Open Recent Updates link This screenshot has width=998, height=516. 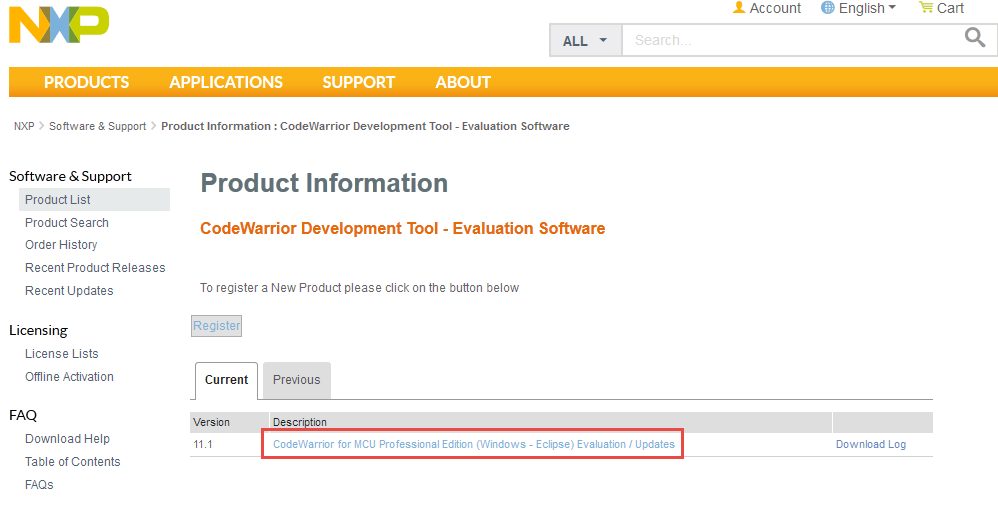tap(69, 291)
